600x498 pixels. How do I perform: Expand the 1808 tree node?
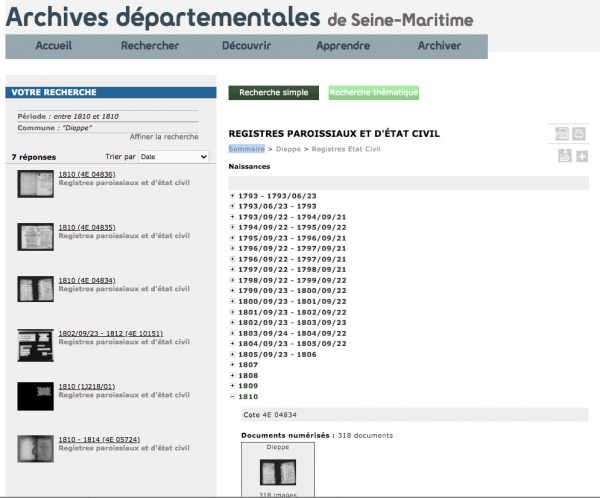click(x=232, y=375)
